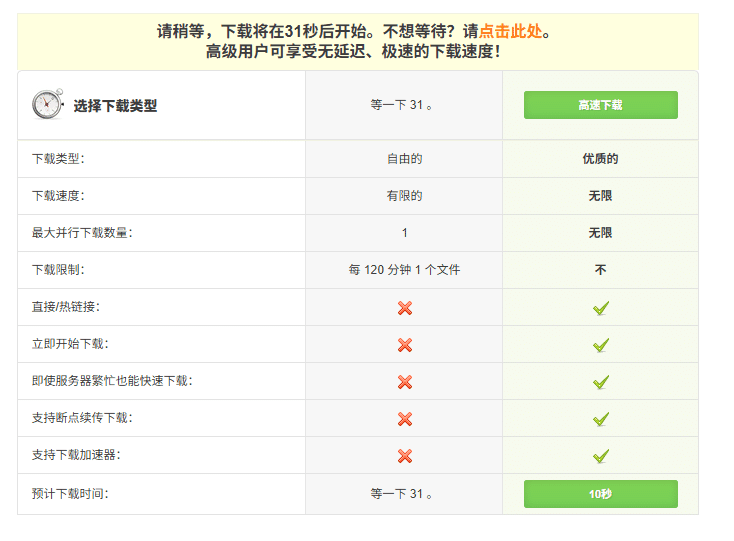Click the 优质的 premium download type cell
The width and height of the screenshot is (734, 541).
point(600,159)
